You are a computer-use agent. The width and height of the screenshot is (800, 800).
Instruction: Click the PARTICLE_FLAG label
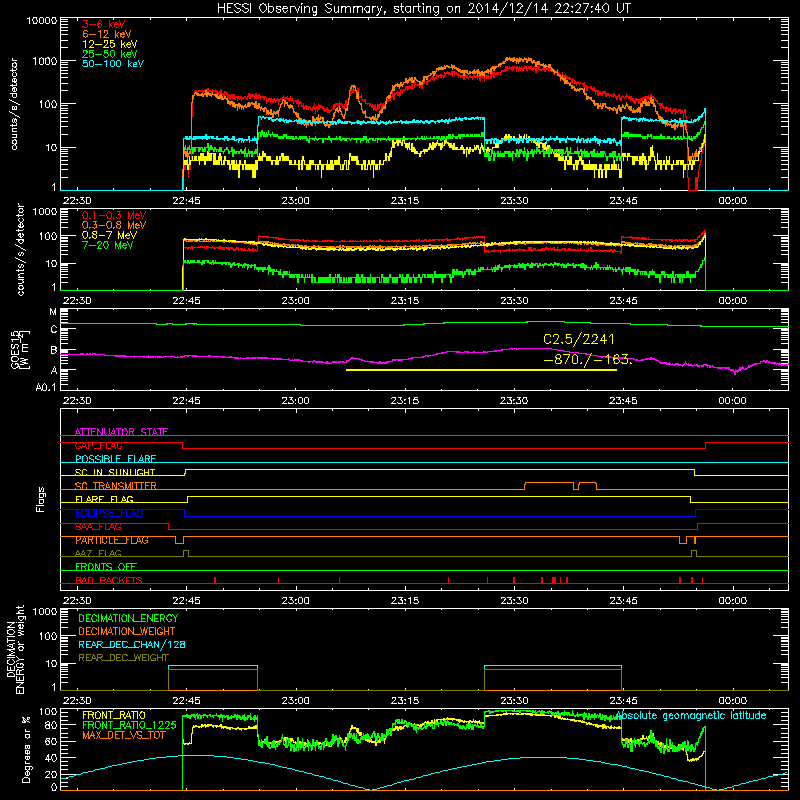tap(112, 540)
